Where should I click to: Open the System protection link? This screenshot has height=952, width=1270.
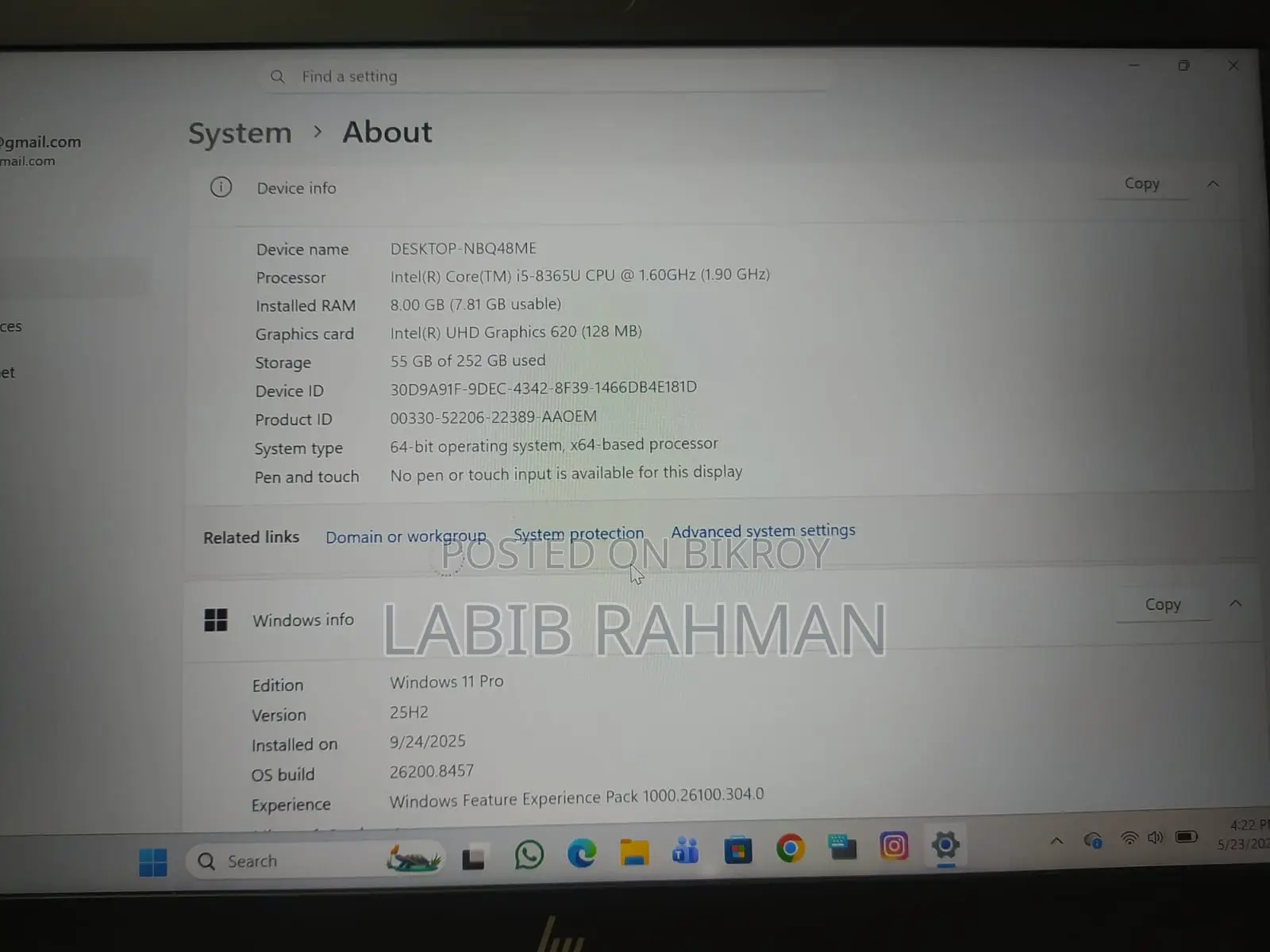[x=579, y=534]
